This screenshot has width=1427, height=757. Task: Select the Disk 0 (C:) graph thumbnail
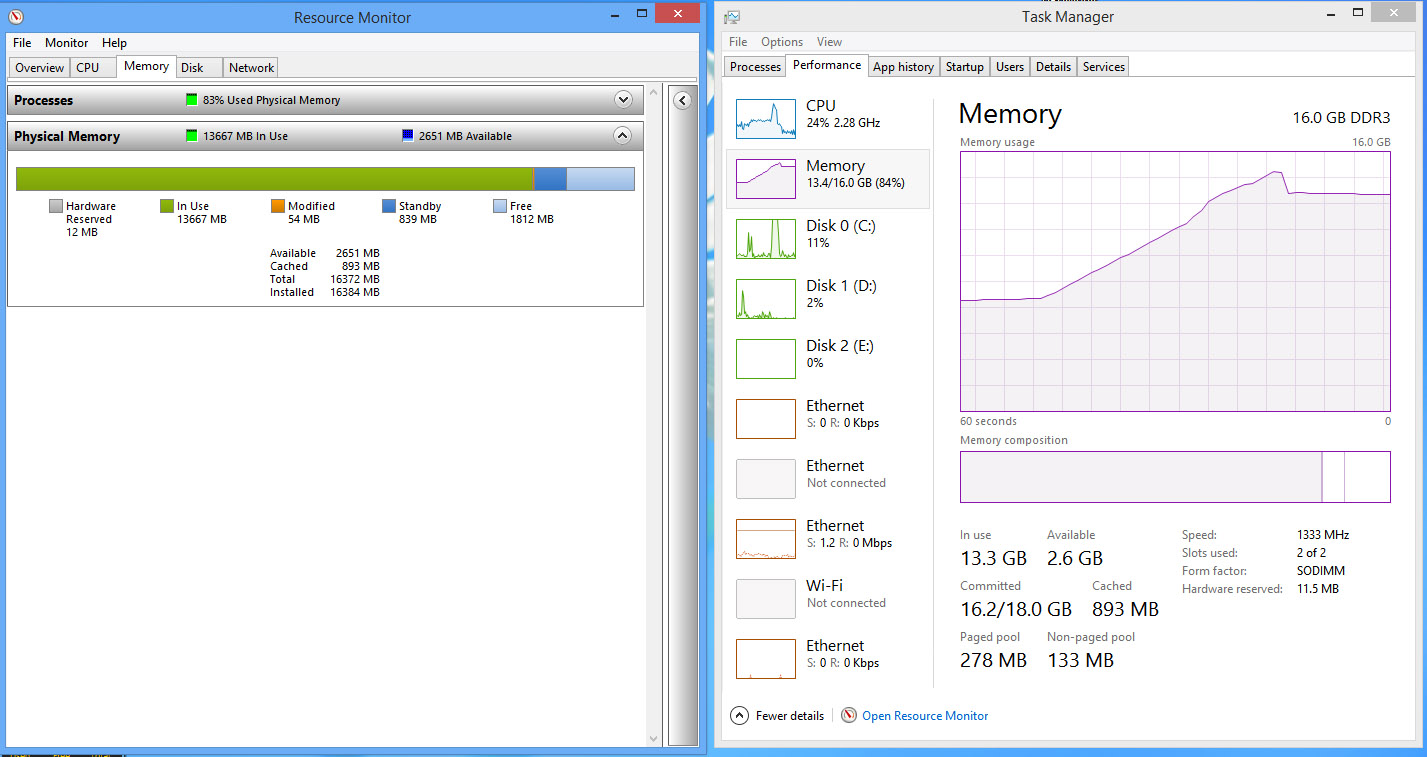coord(766,238)
